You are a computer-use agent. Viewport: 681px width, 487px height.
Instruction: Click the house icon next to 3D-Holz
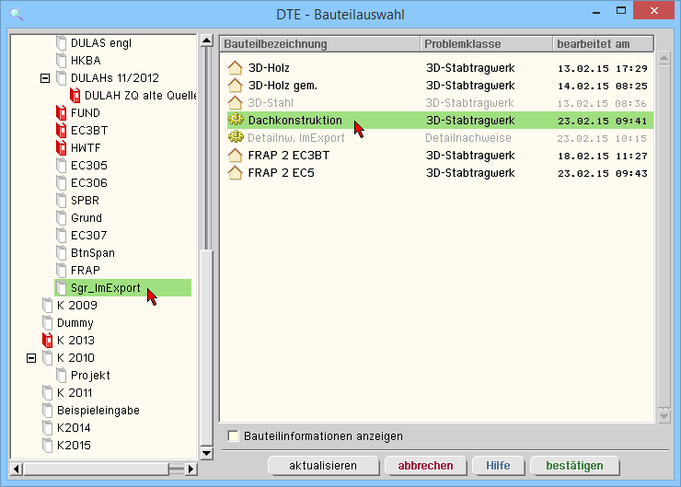pyautogui.click(x=235, y=68)
